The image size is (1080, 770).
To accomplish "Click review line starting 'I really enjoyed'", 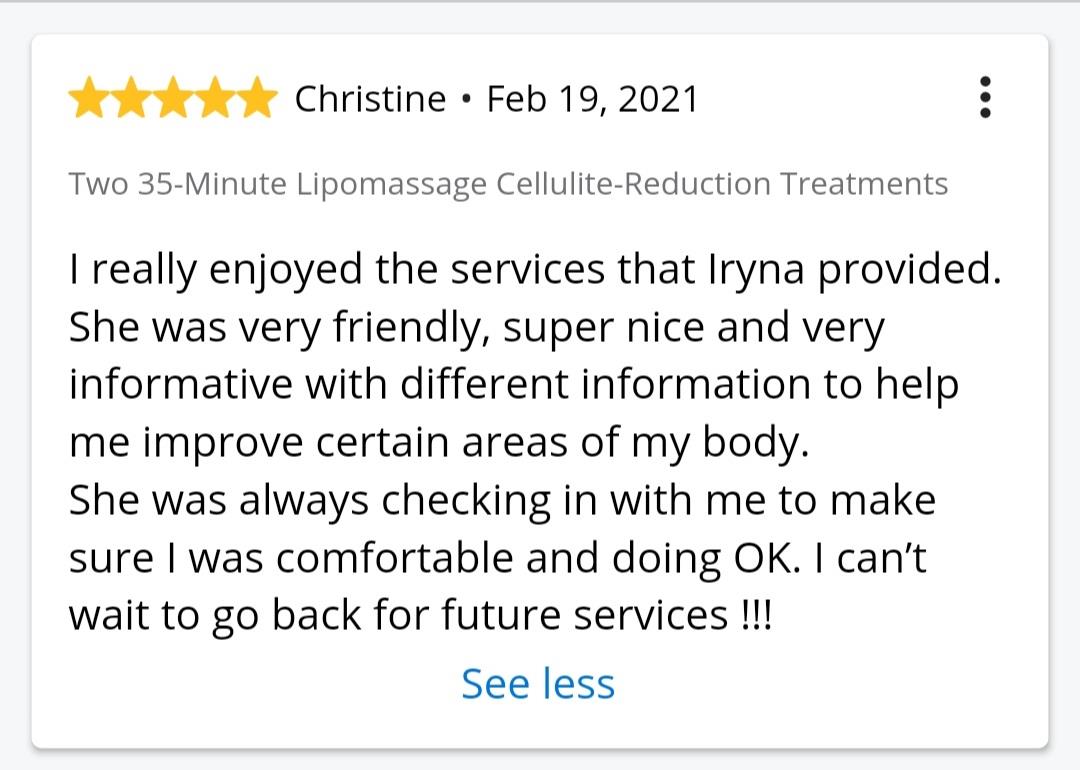I will tap(534, 270).
